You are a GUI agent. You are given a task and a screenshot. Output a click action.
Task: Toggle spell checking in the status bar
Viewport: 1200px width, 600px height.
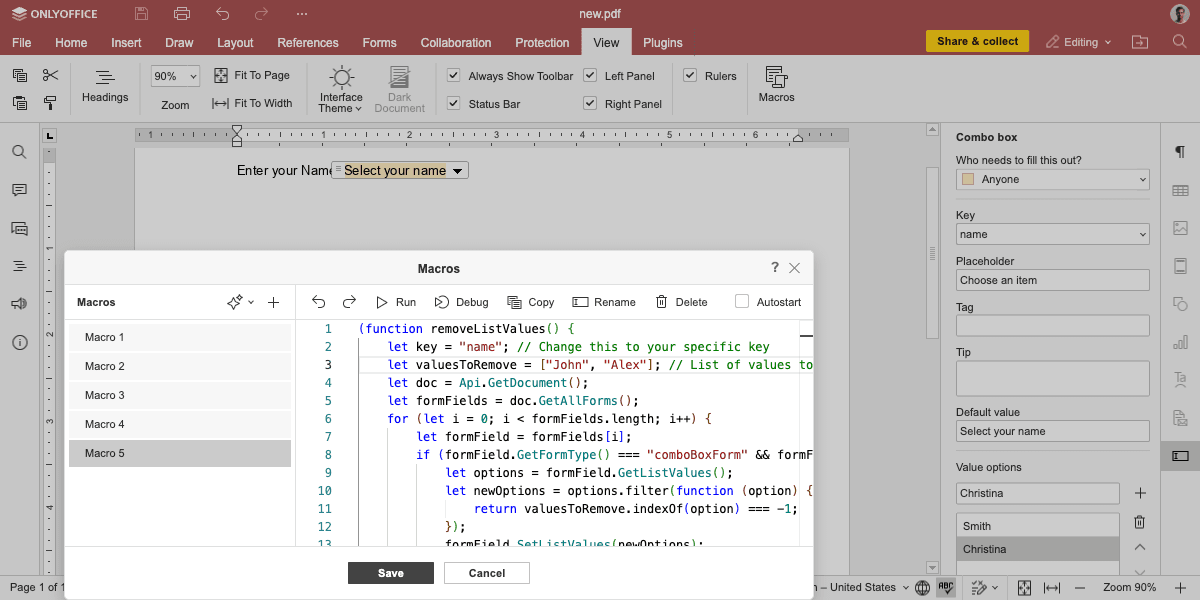[x=945, y=587]
